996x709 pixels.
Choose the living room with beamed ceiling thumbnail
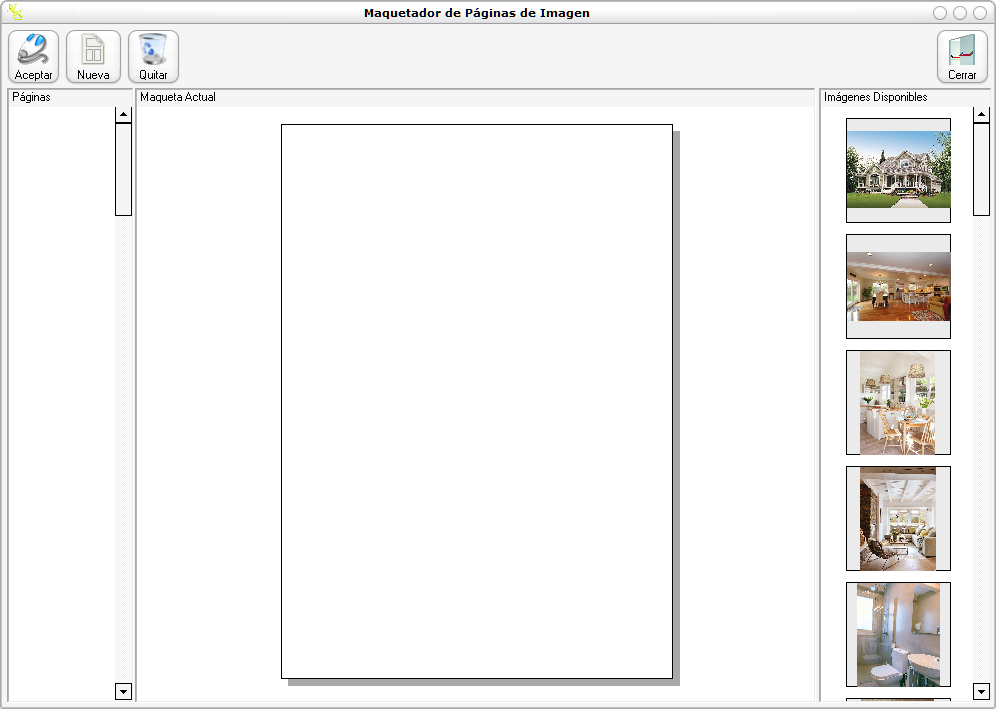click(x=898, y=518)
